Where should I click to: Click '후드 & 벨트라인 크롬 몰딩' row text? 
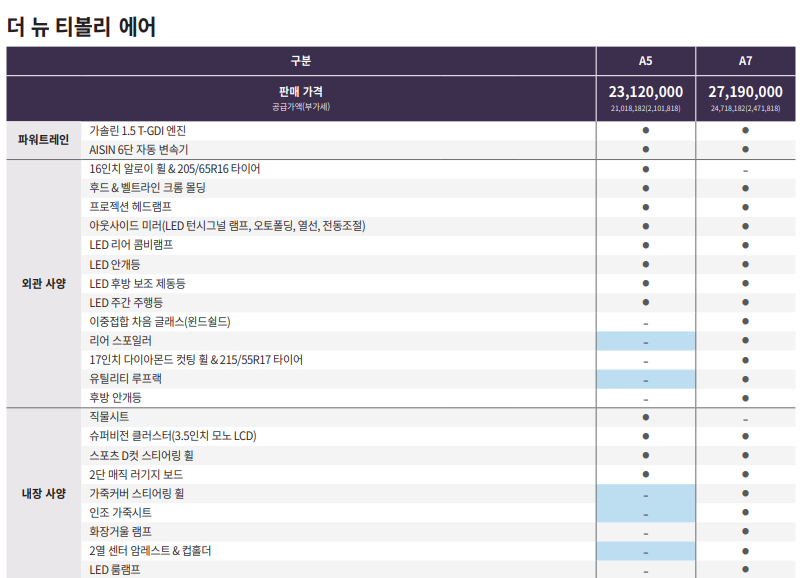pyautogui.click(x=147, y=188)
